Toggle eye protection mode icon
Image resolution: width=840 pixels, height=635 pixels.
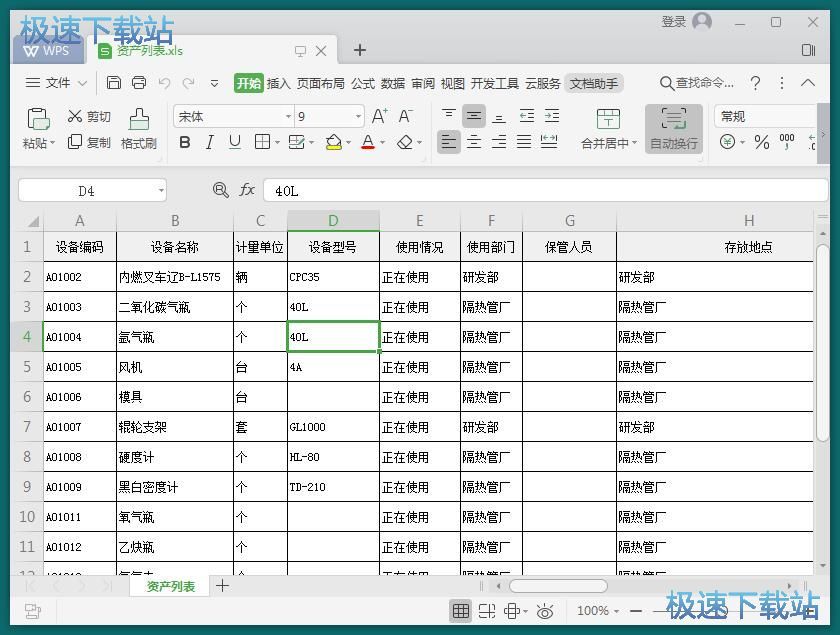[x=545, y=611]
